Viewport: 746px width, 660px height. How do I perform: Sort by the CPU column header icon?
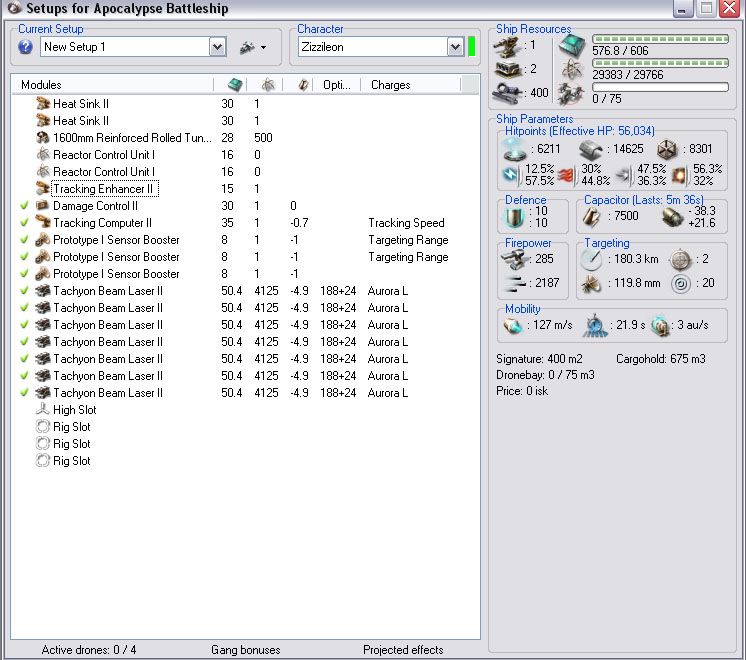coord(235,85)
